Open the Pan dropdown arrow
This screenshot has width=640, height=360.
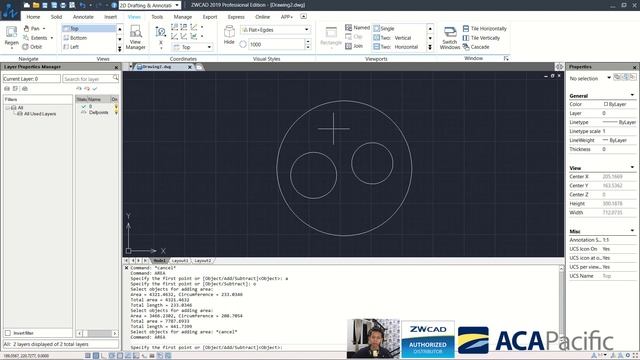pyautogui.click(x=44, y=29)
